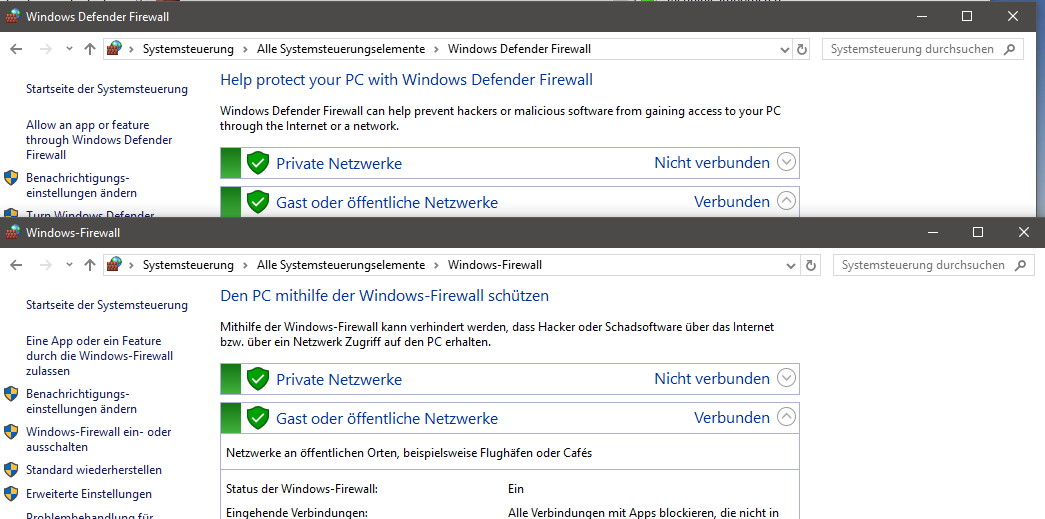
Task: Click Eingehende Verbindungen label
Action: coord(297,513)
